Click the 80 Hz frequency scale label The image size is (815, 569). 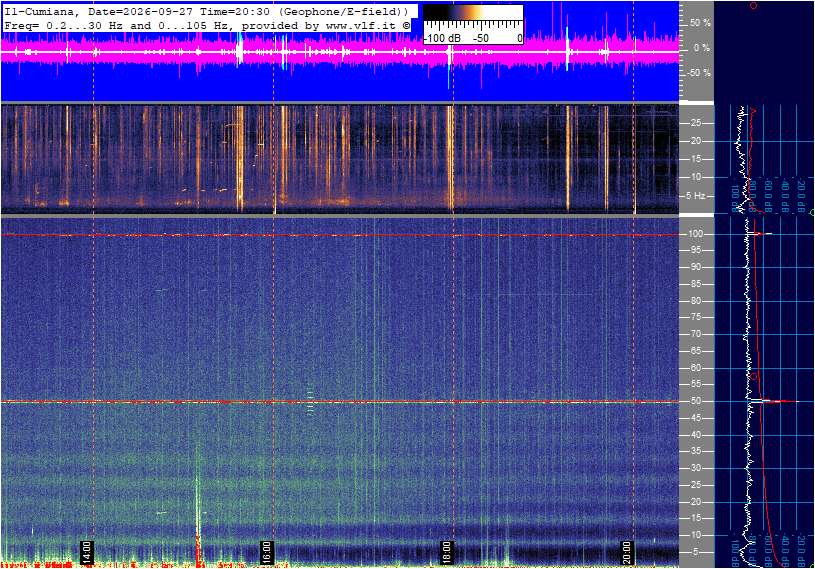pos(695,301)
